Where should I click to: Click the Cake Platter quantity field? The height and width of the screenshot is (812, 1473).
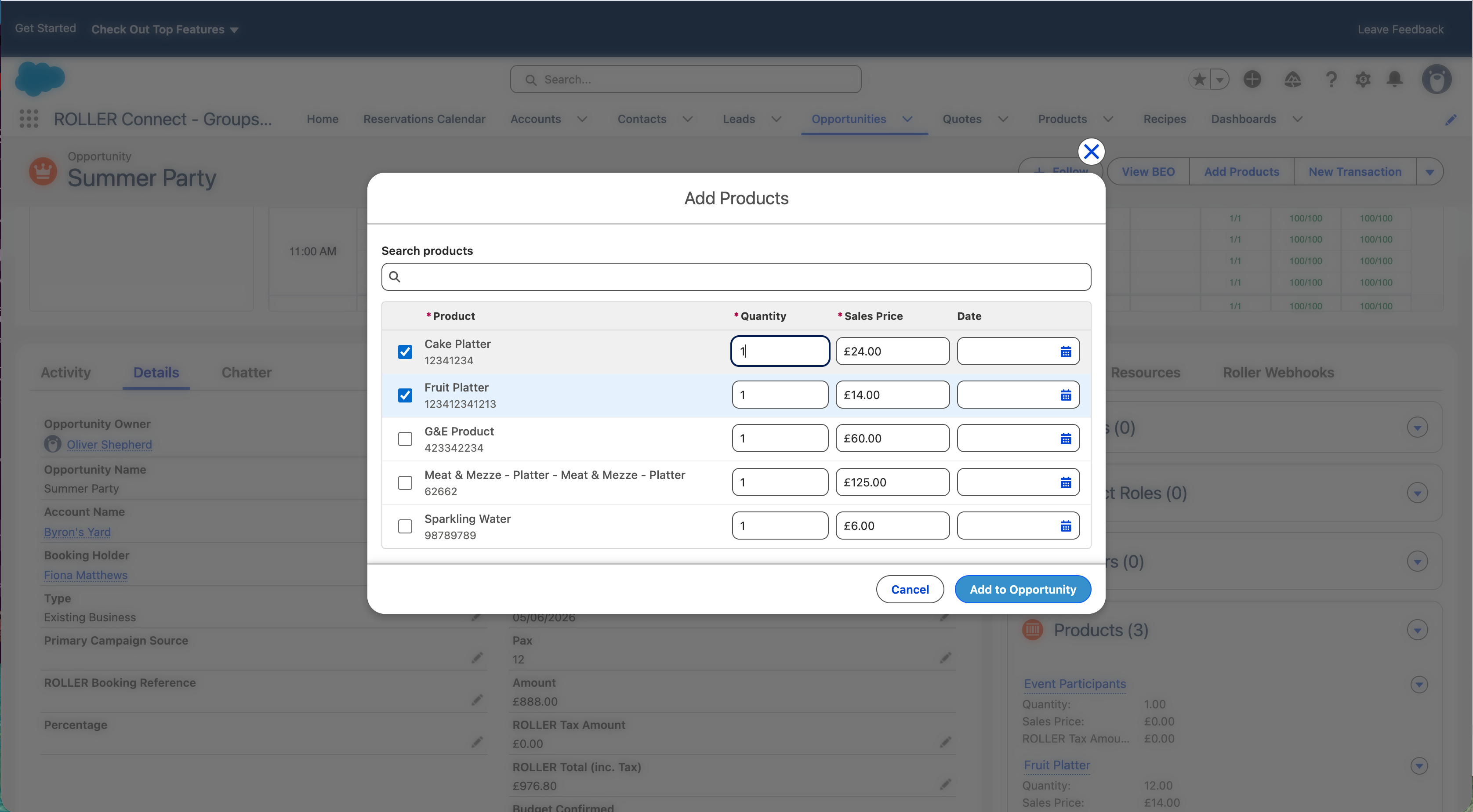[x=780, y=351]
